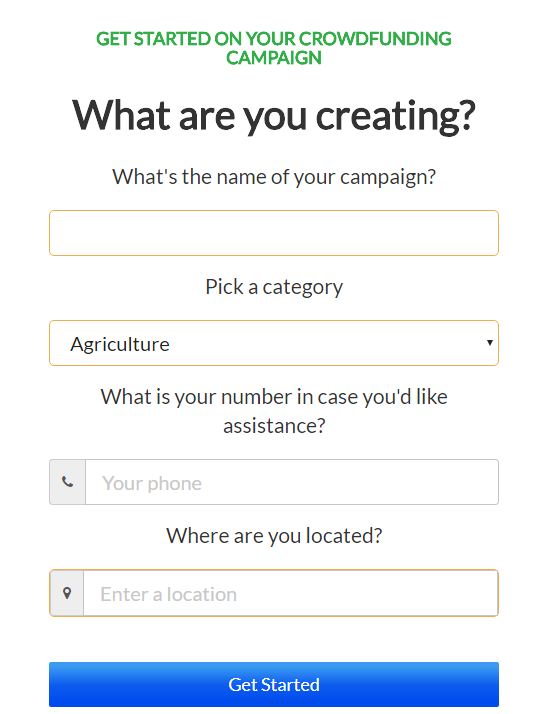Click the word CAMPAIGN in green heading
543x714 pixels.
pos(274,58)
